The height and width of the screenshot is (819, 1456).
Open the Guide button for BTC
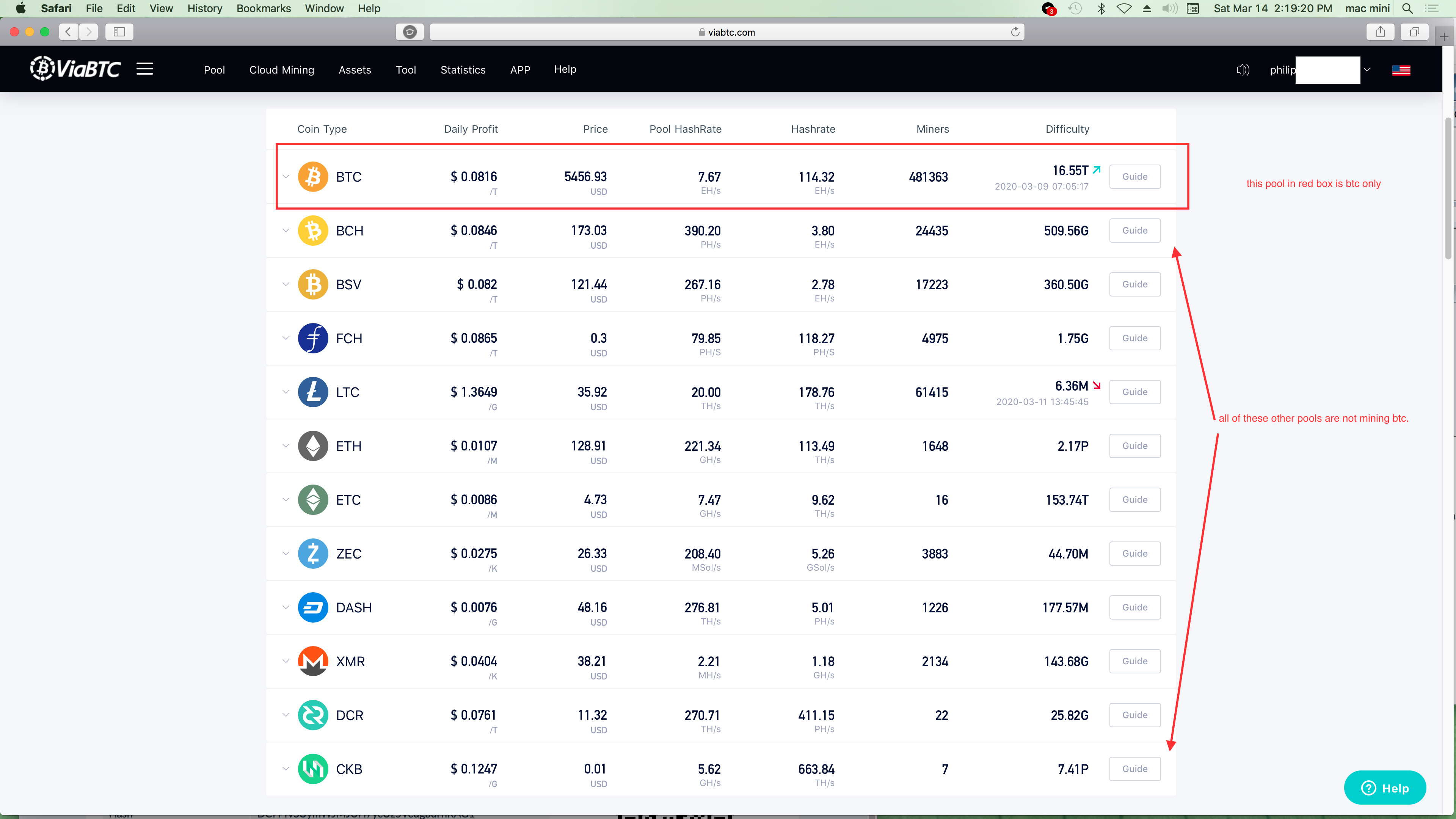click(1134, 176)
